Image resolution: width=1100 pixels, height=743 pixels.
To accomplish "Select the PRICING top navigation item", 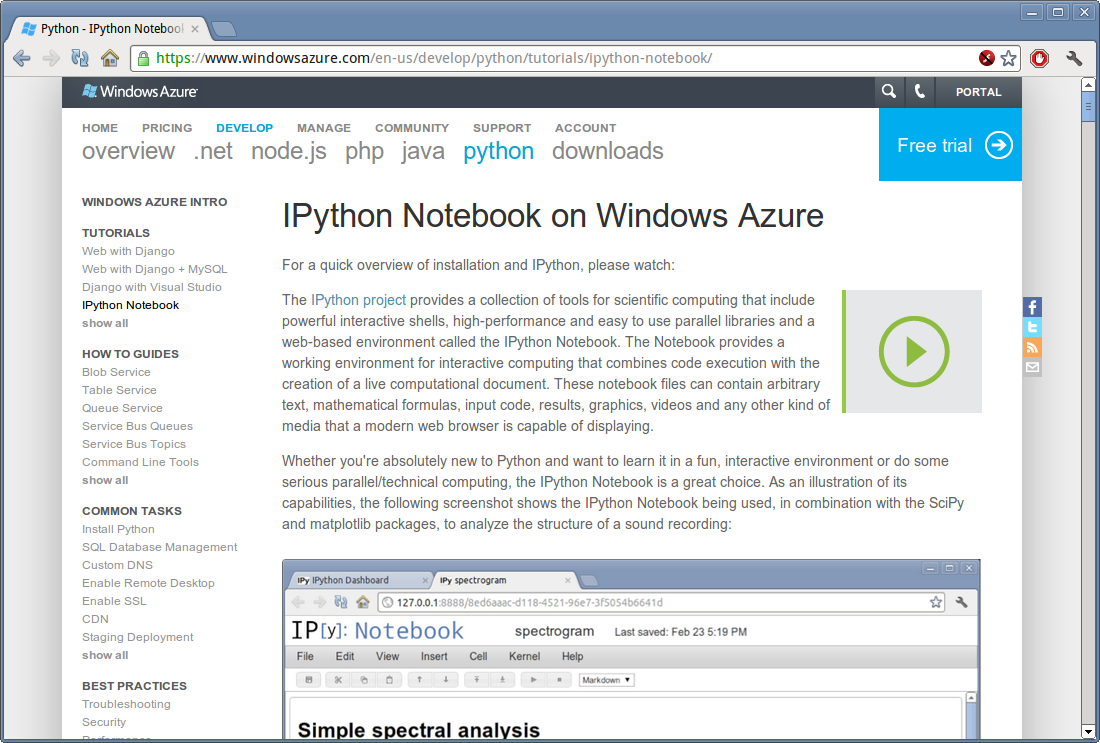I will click(x=167, y=128).
